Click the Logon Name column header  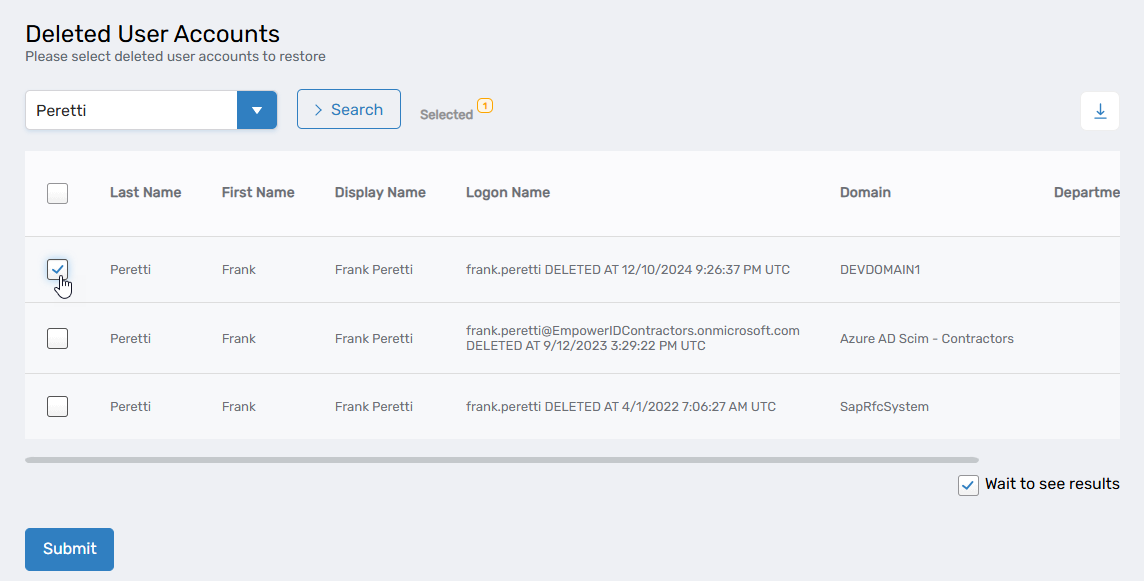pyautogui.click(x=508, y=192)
